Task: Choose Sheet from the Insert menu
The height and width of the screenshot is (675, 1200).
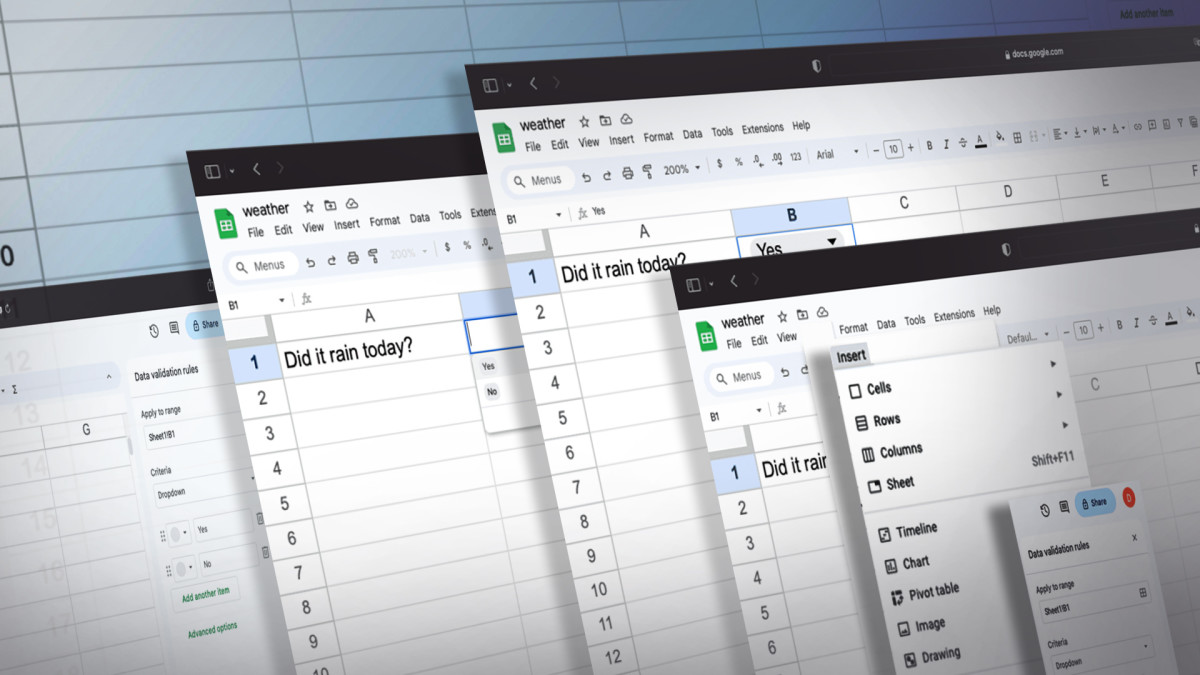Action: point(892,484)
